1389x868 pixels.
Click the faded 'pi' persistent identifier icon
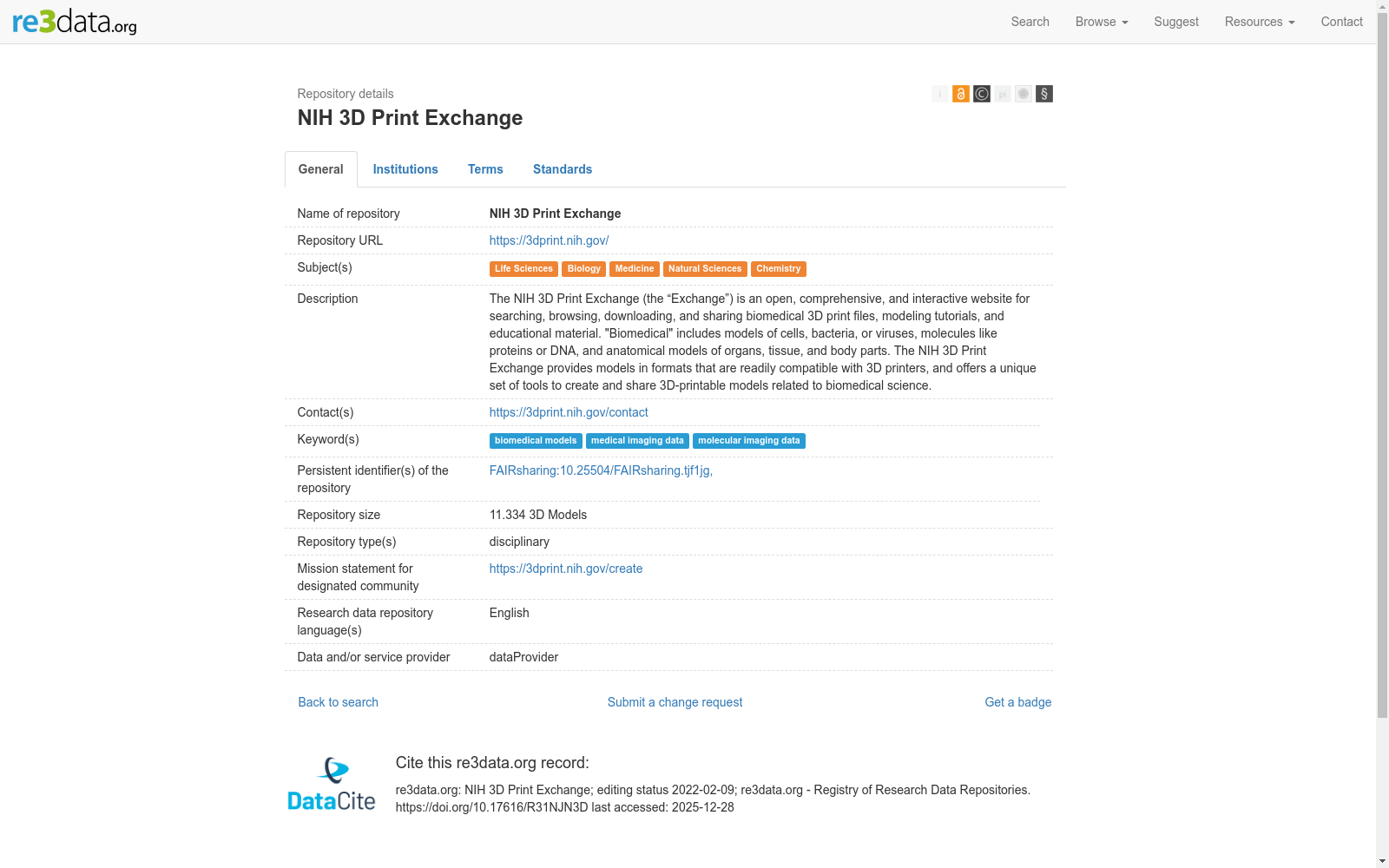pyautogui.click(x=1003, y=94)
